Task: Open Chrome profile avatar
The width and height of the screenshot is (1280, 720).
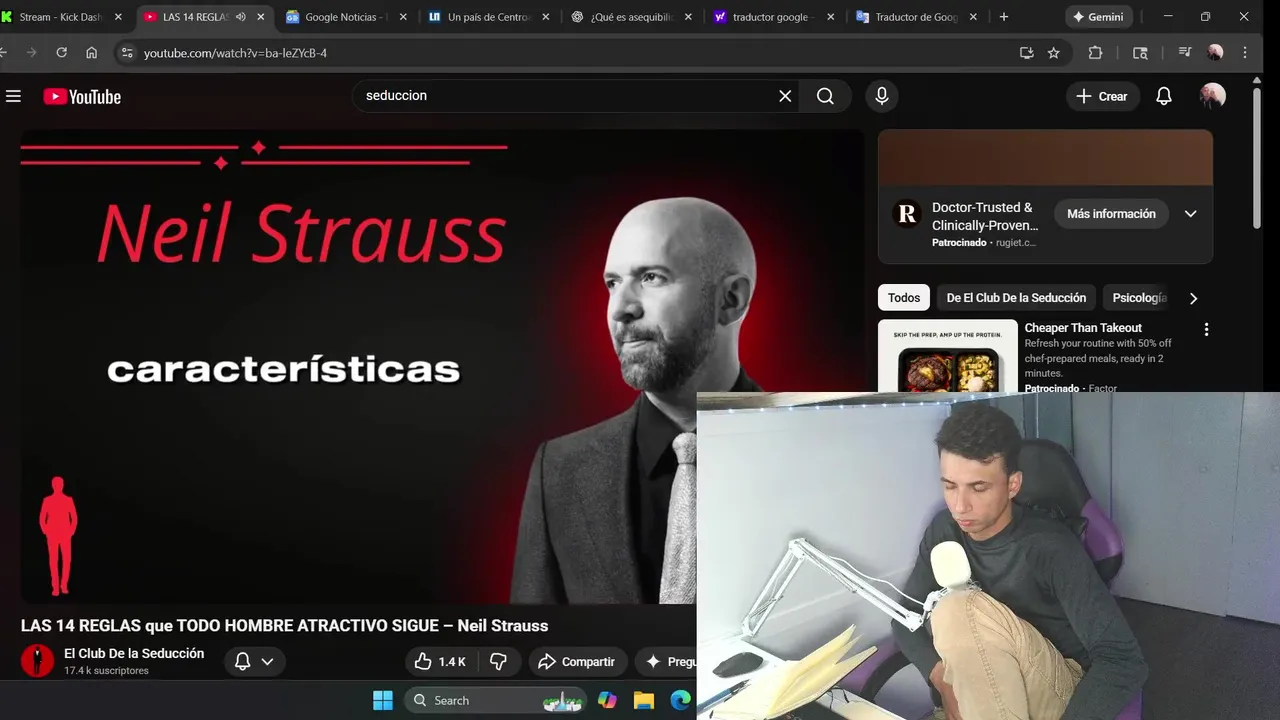Action: (x=1215, y=53)
